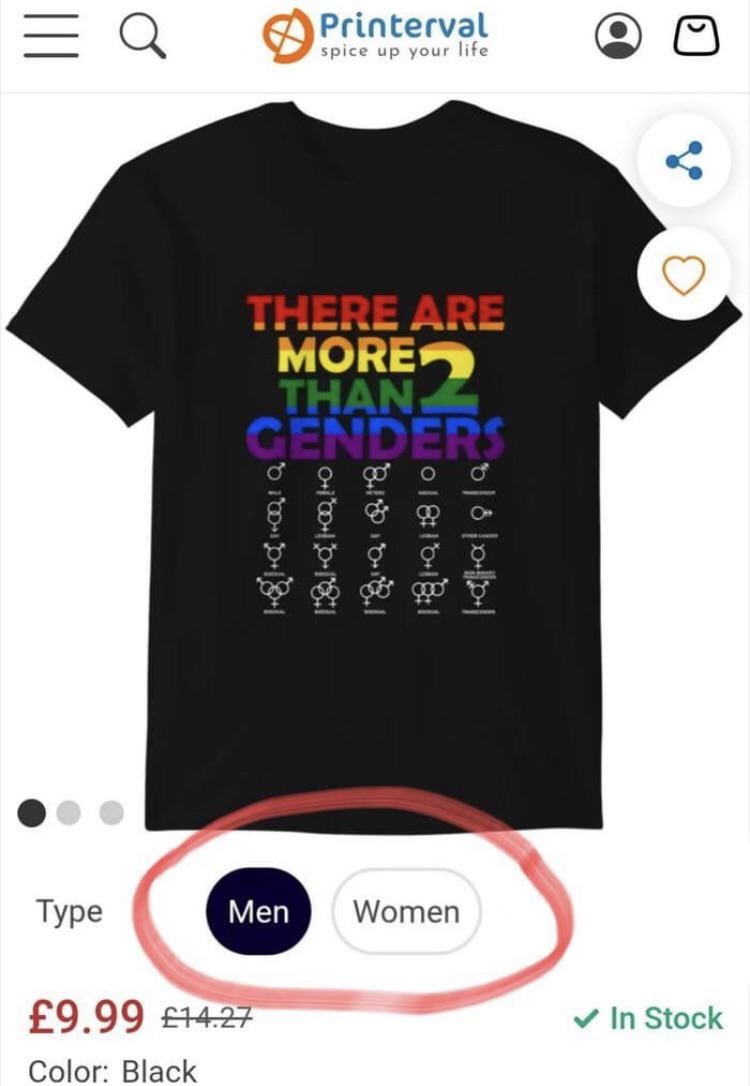Open the hamburger navigation menu
Screen dimensions: 750x1086
(x=51, y=36)
